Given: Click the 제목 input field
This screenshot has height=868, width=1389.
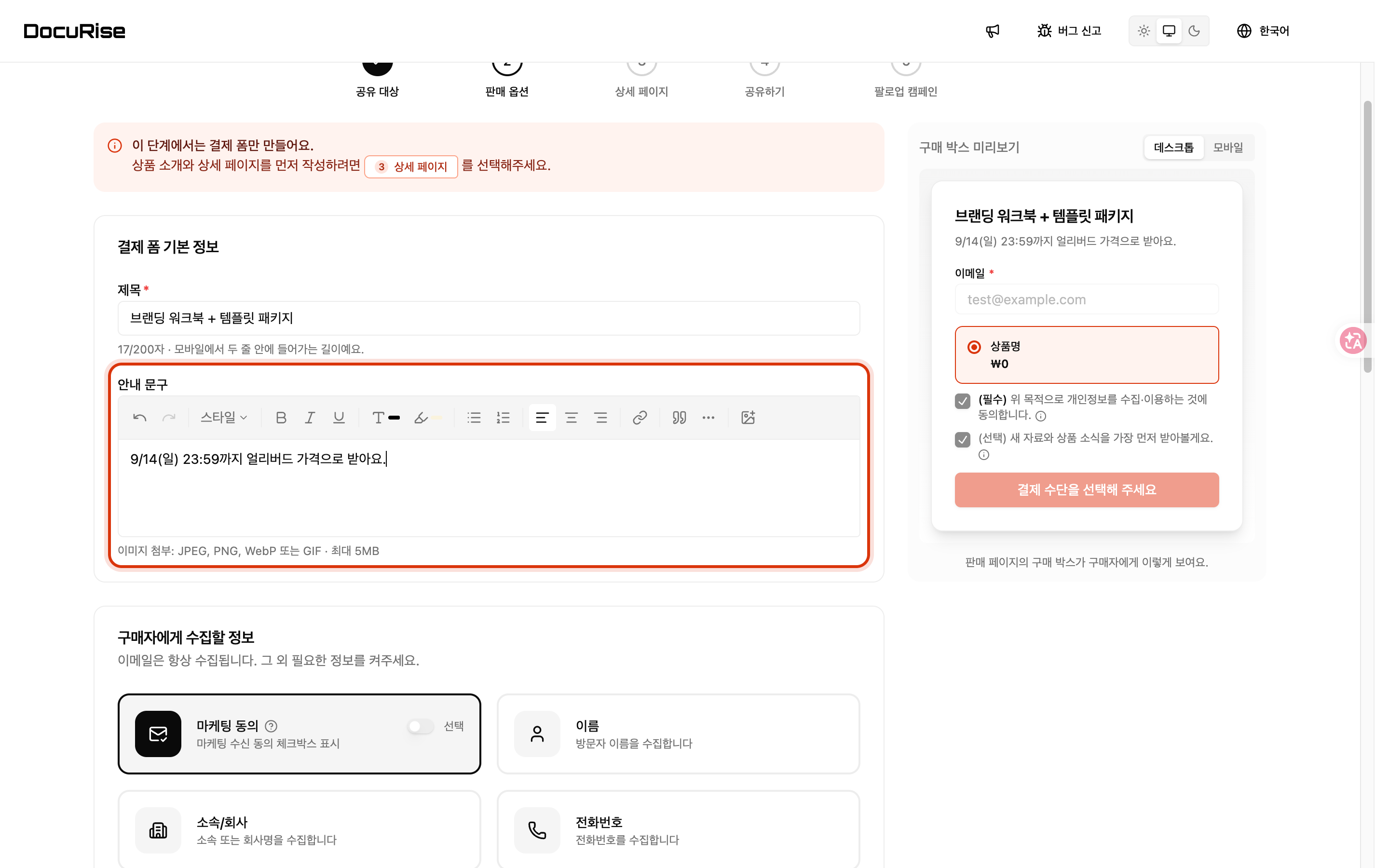Looking at the screenshot, I should click(489, 318).
